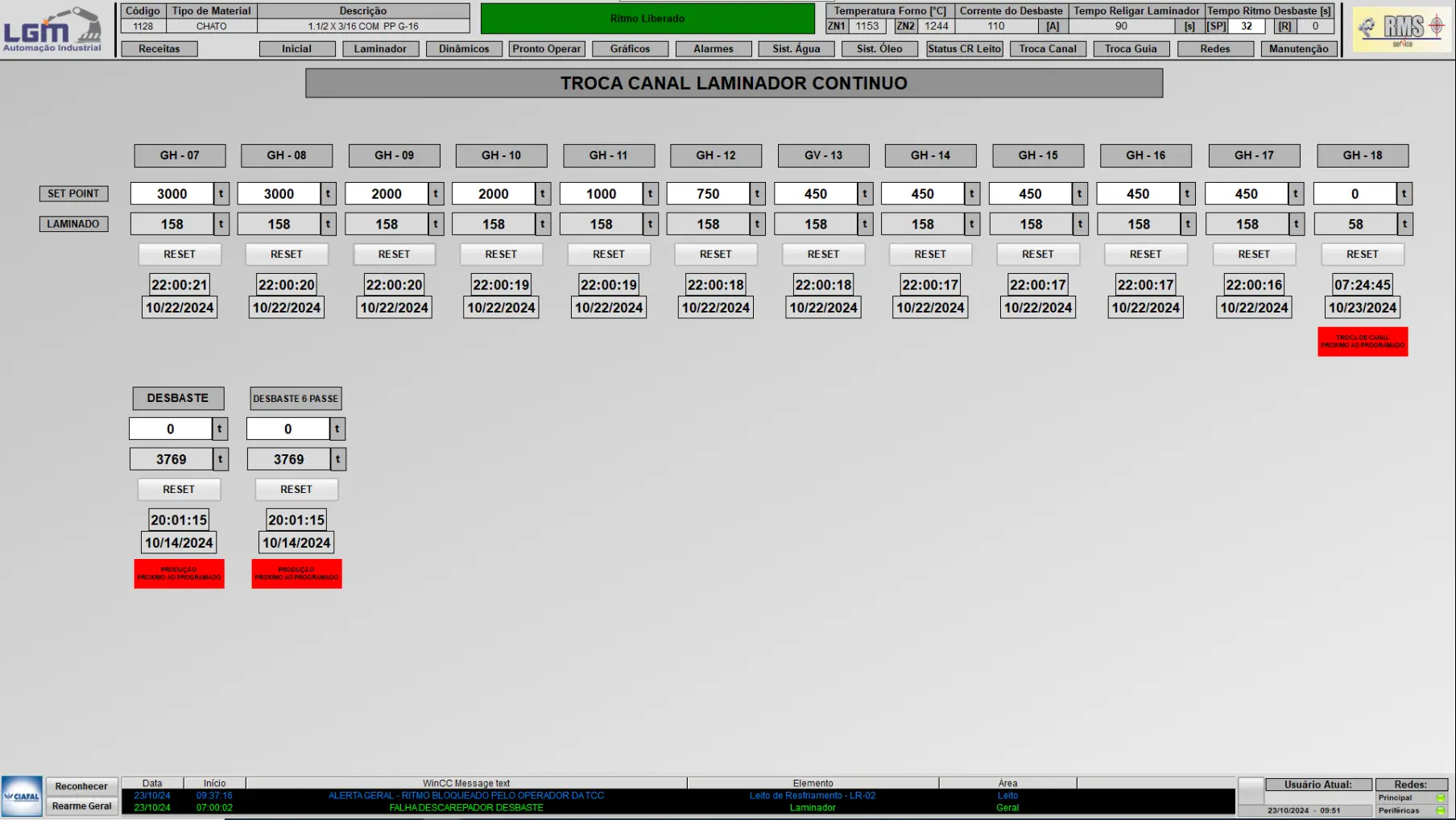Click the Principal network status indicator
This screenshot has width=1456, height=820.
(x=1440, y=797)
